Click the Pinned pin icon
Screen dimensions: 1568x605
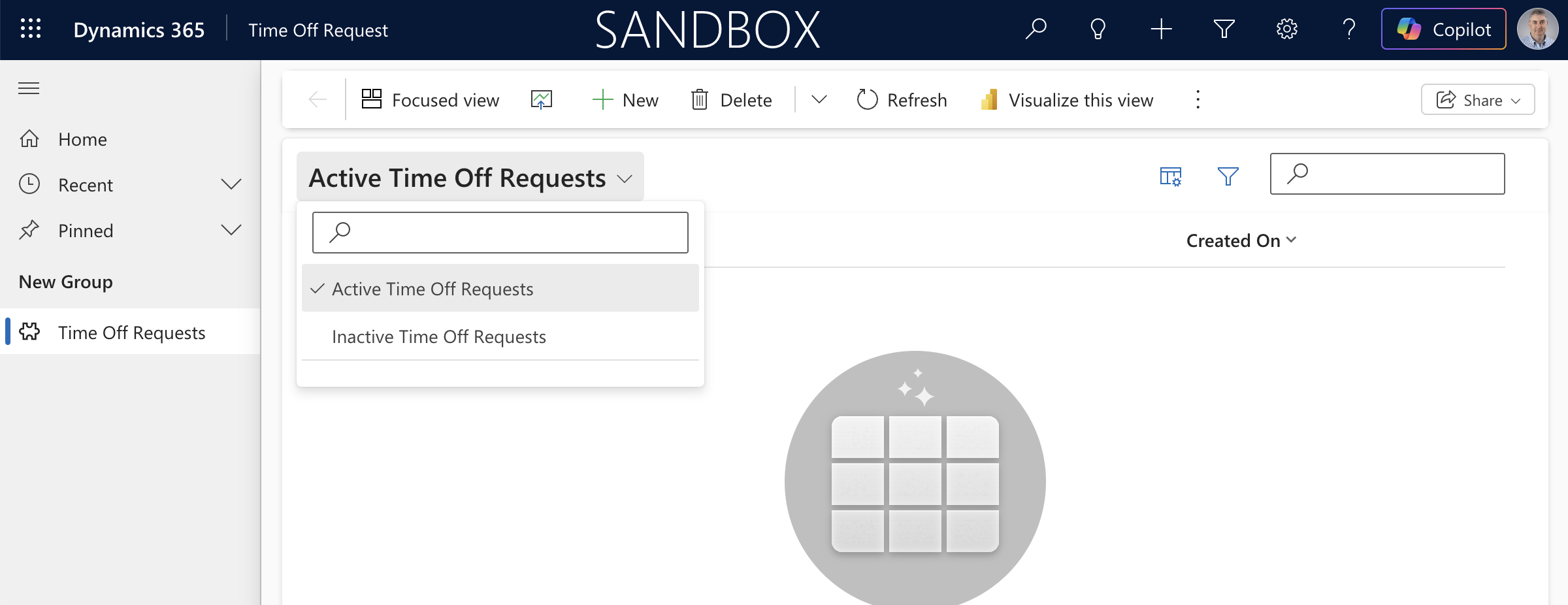tap(29, 230)
